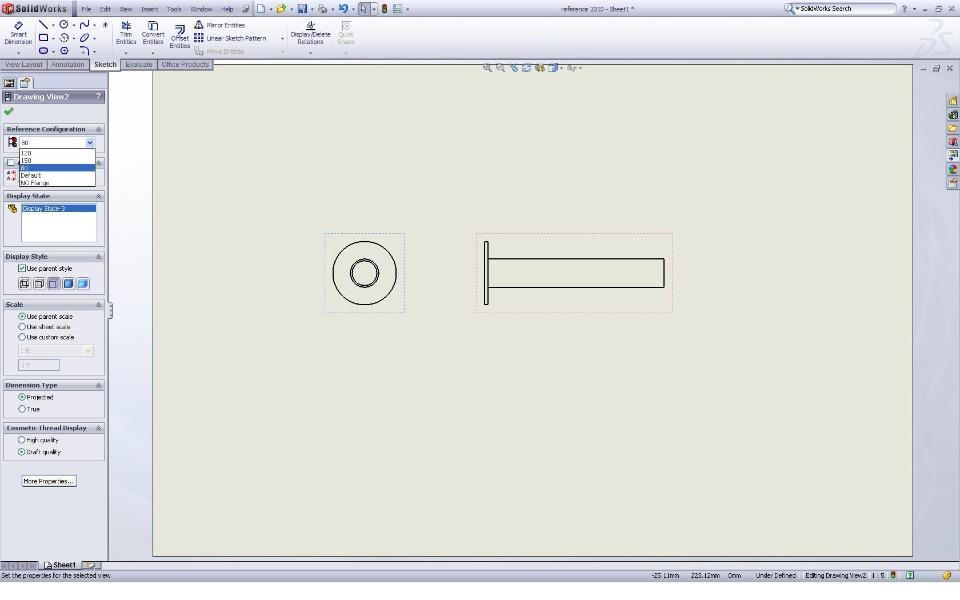Click the Print toolbar icon
The width and height of the screenshot is (960, 600).
click(x=322, y=9)
